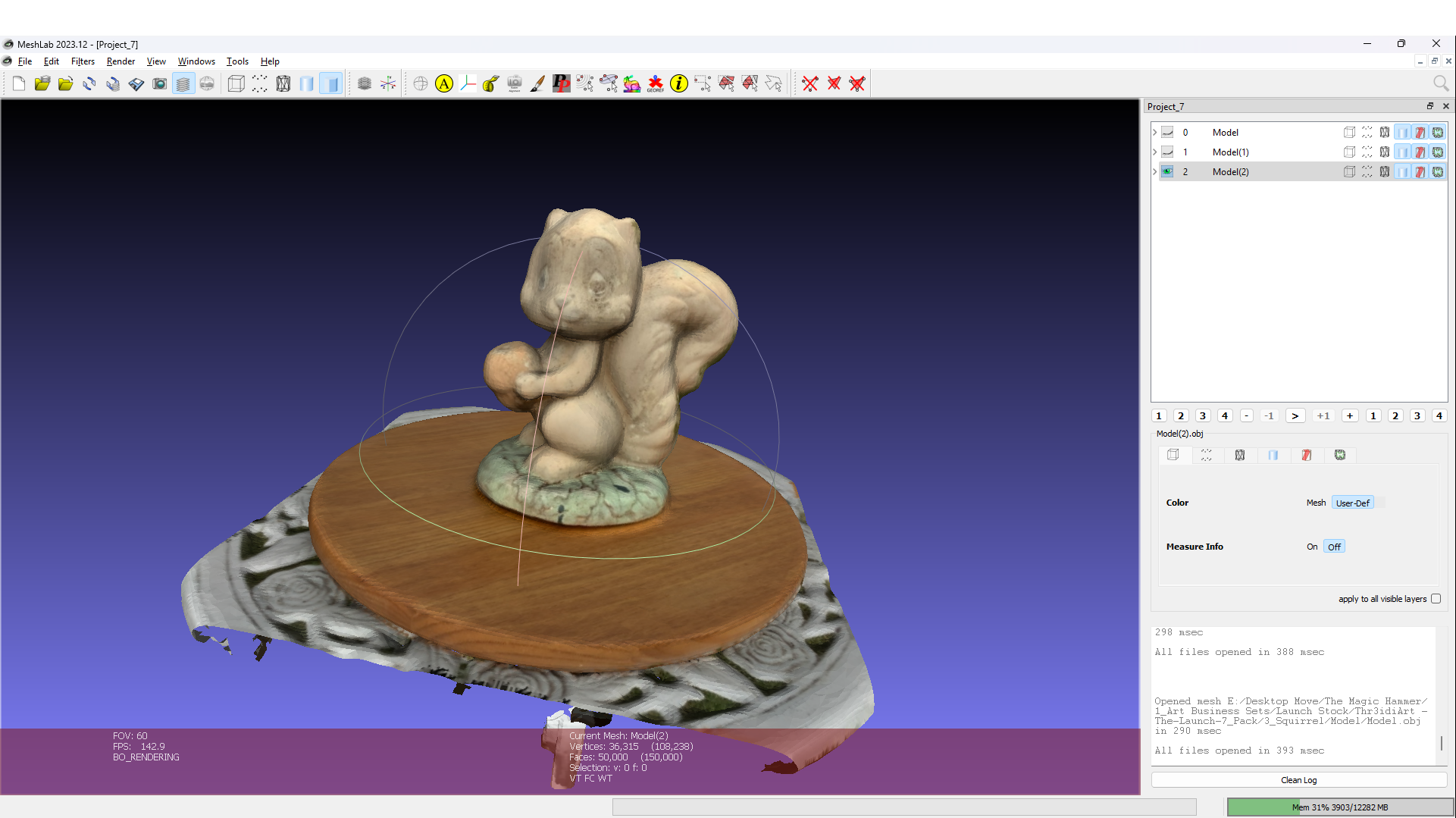Select faces in a rectangular region

coord(726,83)
